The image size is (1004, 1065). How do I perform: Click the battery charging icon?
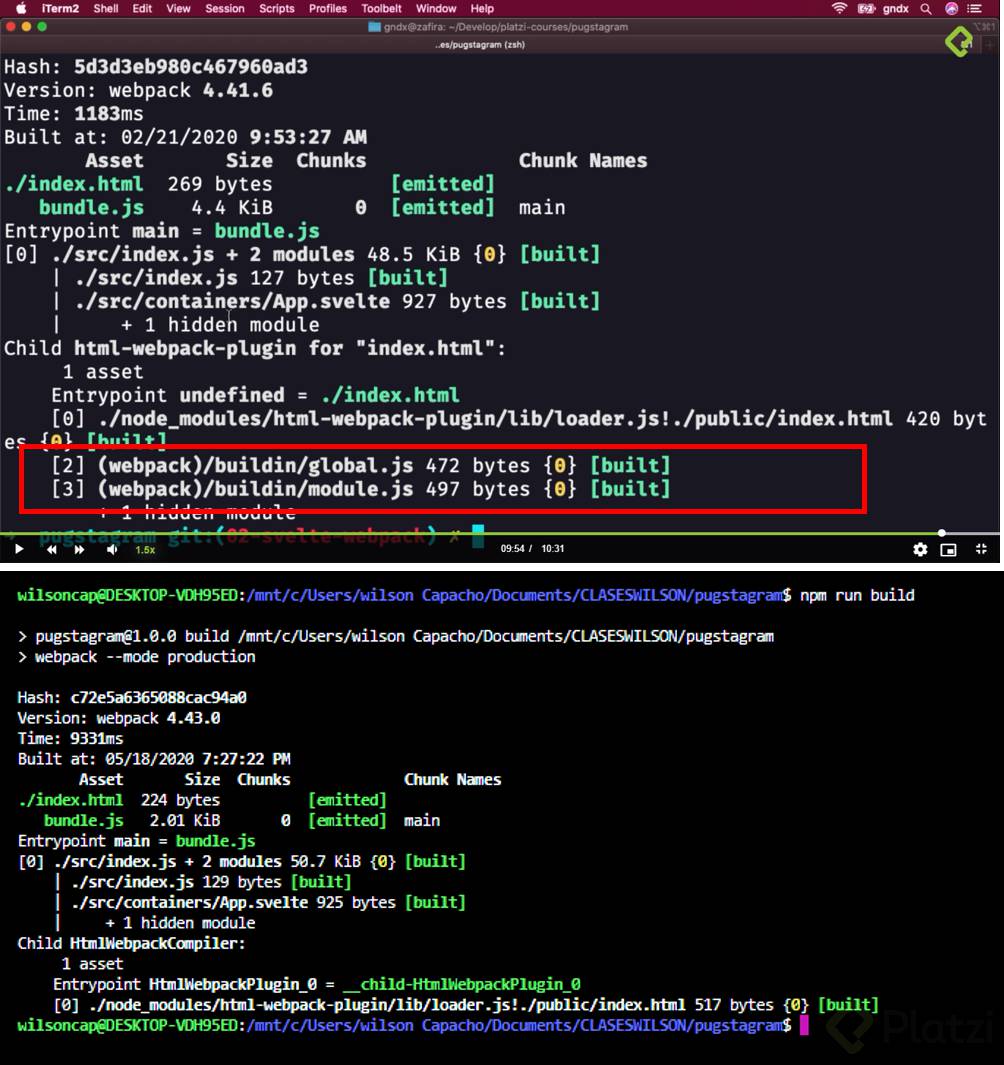[865, 8]
